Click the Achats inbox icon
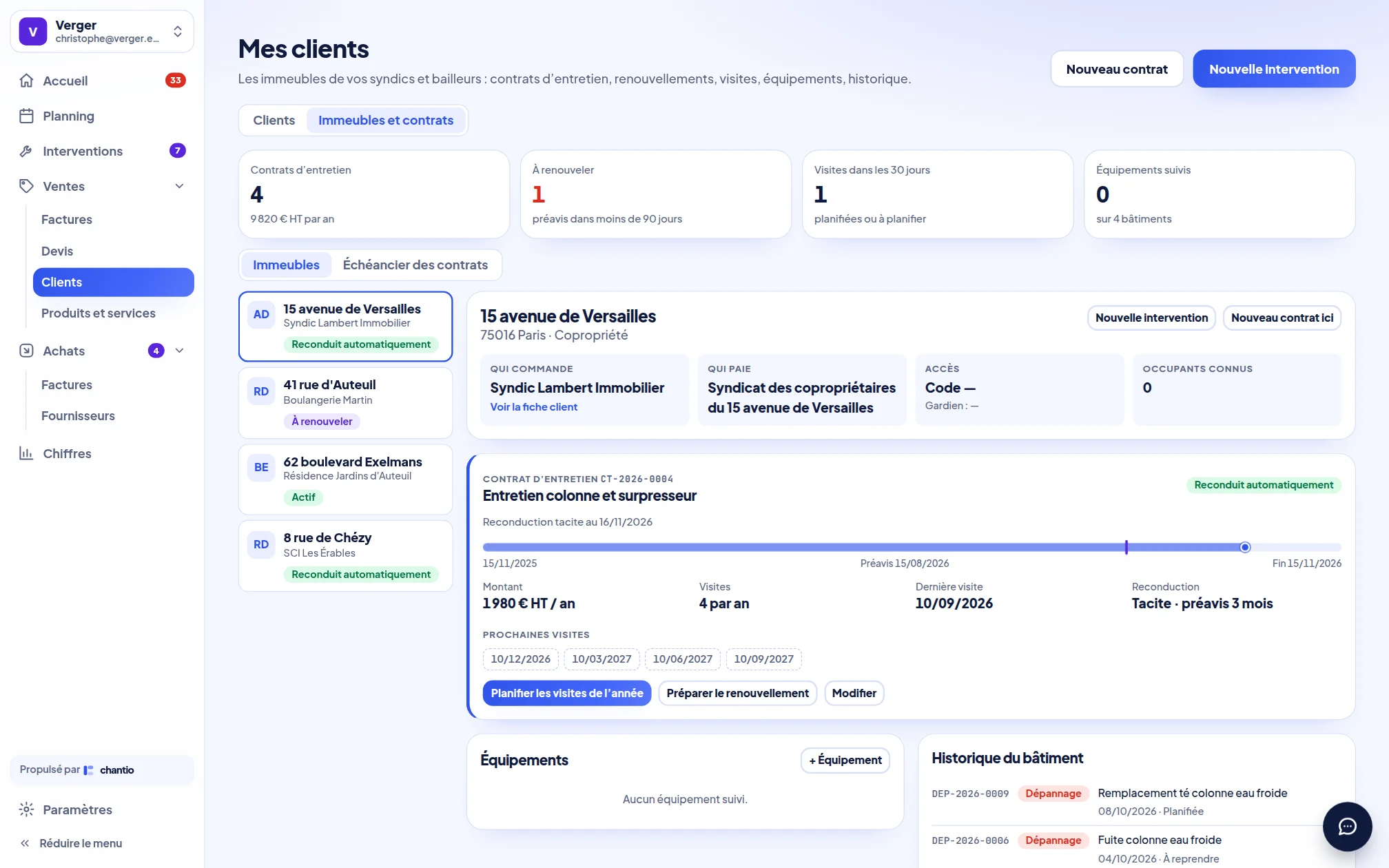This screenshot has height=868, width=1389. [26, 351]
